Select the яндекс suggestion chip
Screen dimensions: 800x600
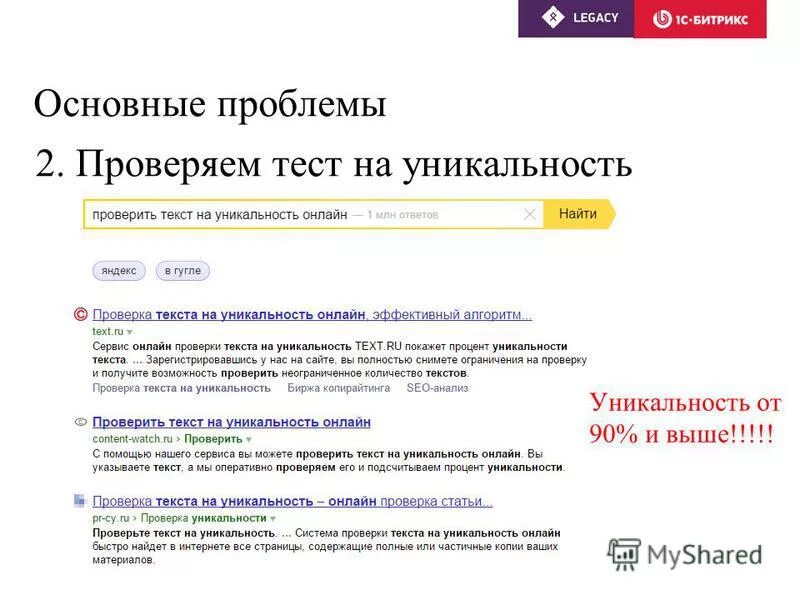coord(119,270)
